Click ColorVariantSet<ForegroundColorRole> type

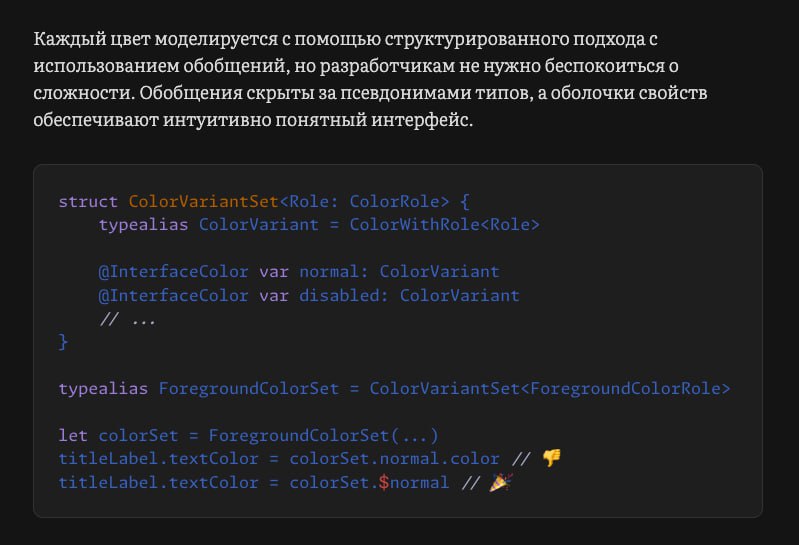[x=550, y=389]
